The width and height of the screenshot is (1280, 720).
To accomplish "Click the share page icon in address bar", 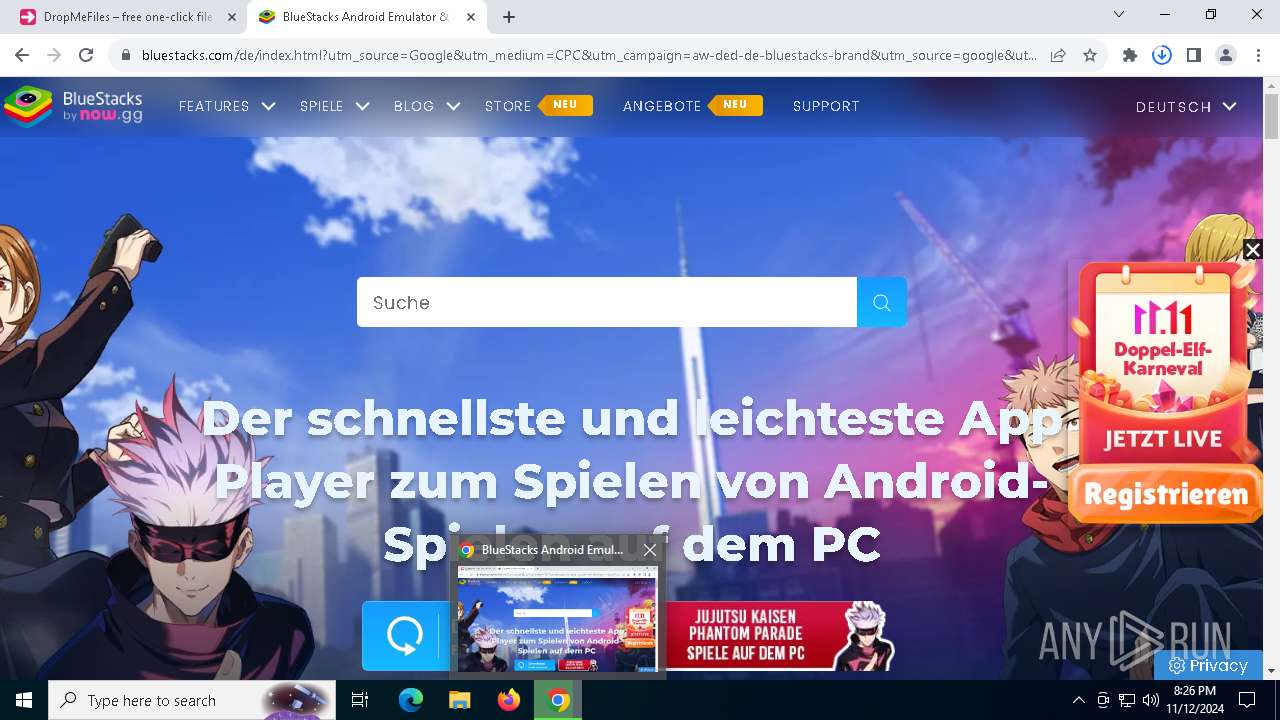I will [1058, 55].
